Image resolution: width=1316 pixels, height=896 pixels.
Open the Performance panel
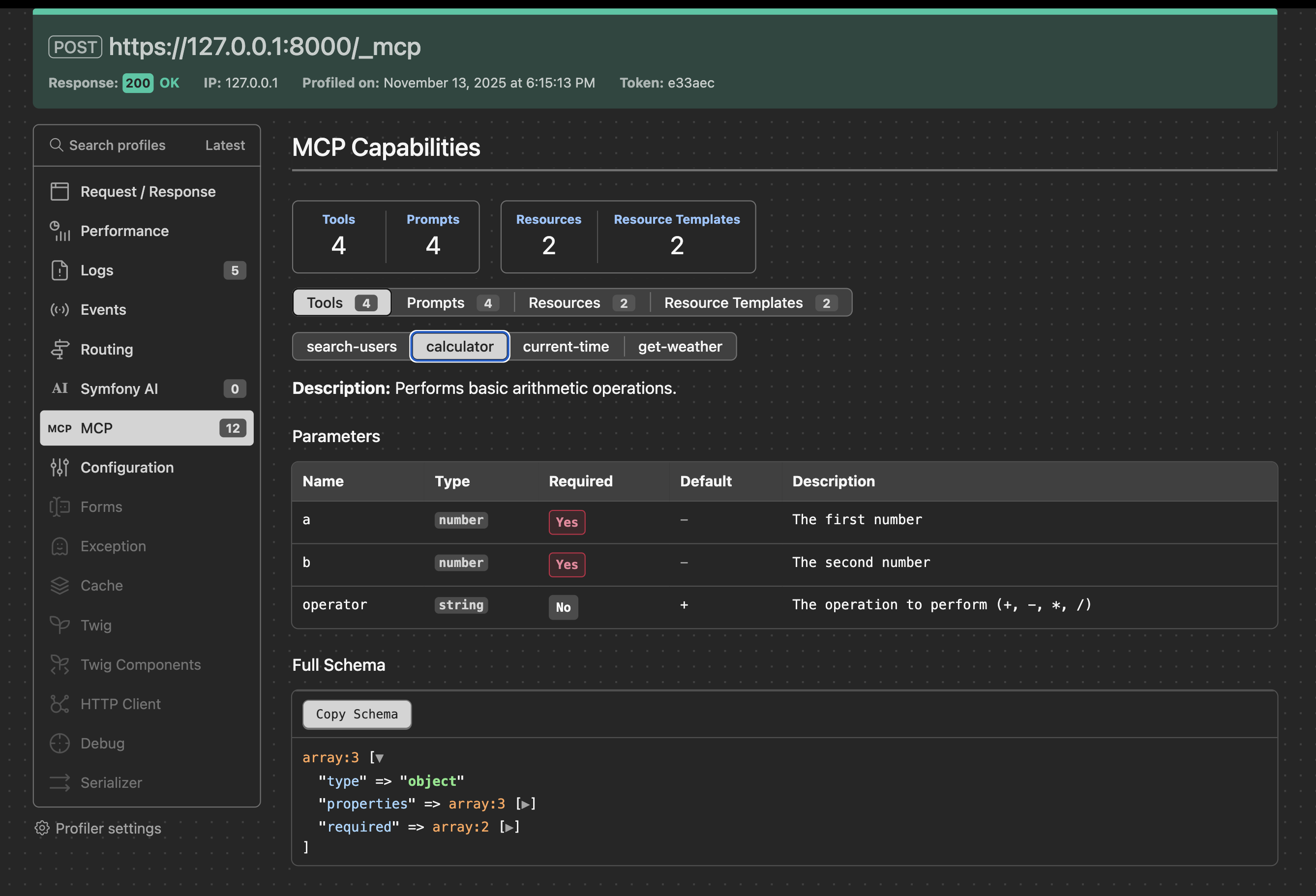click(x=124, y=231)
